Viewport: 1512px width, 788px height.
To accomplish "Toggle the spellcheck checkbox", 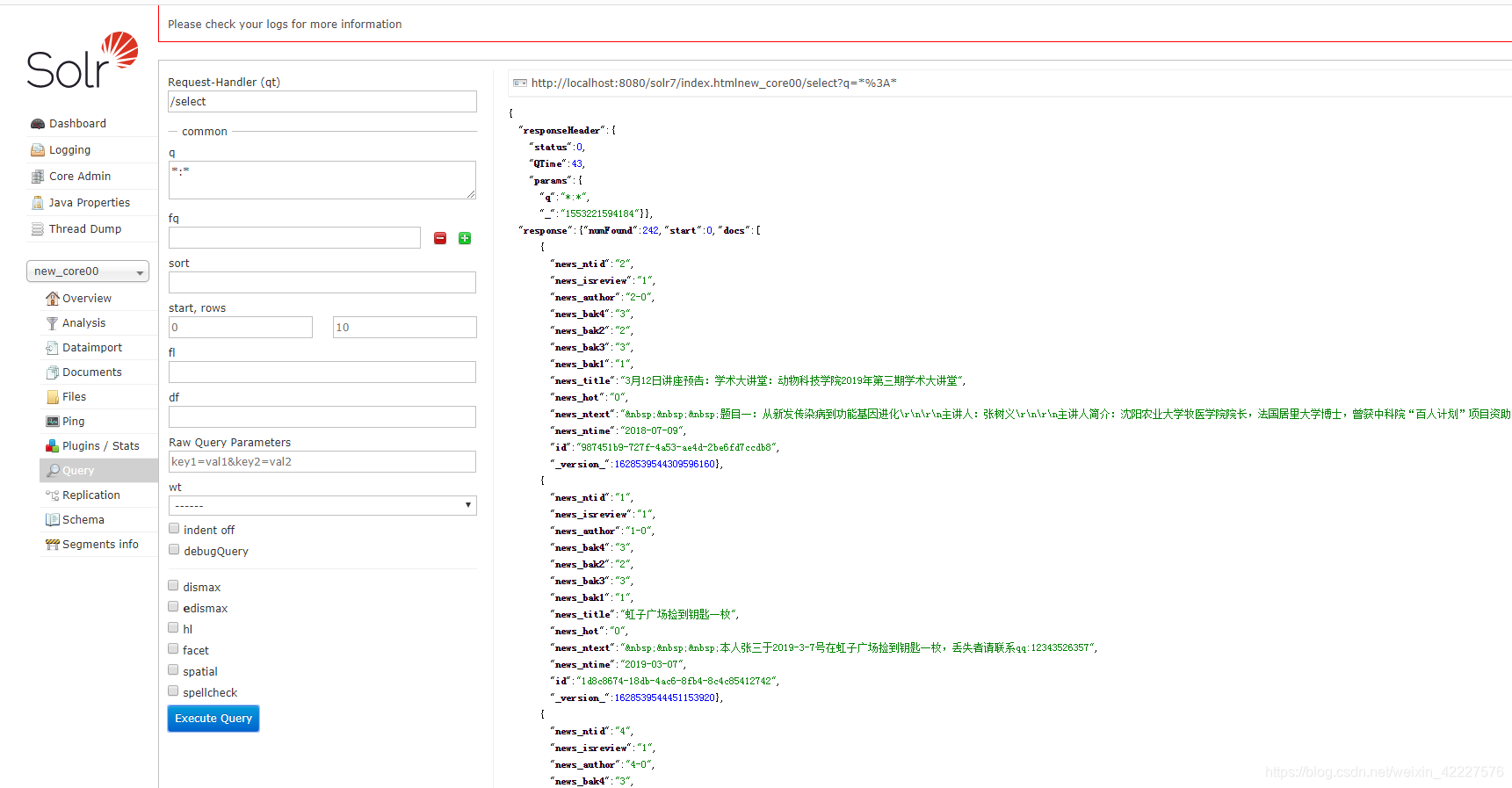I will click(x=173, y=691).
